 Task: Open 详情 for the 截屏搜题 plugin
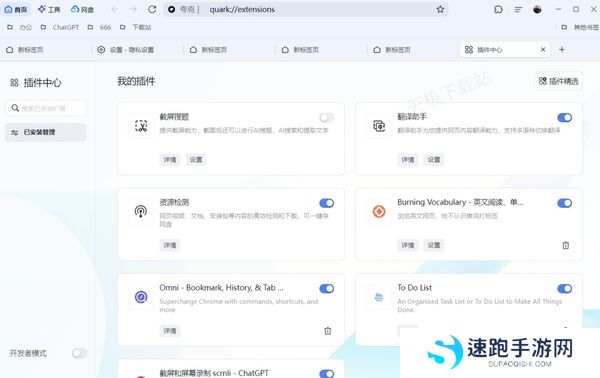[x=170, y=160]
